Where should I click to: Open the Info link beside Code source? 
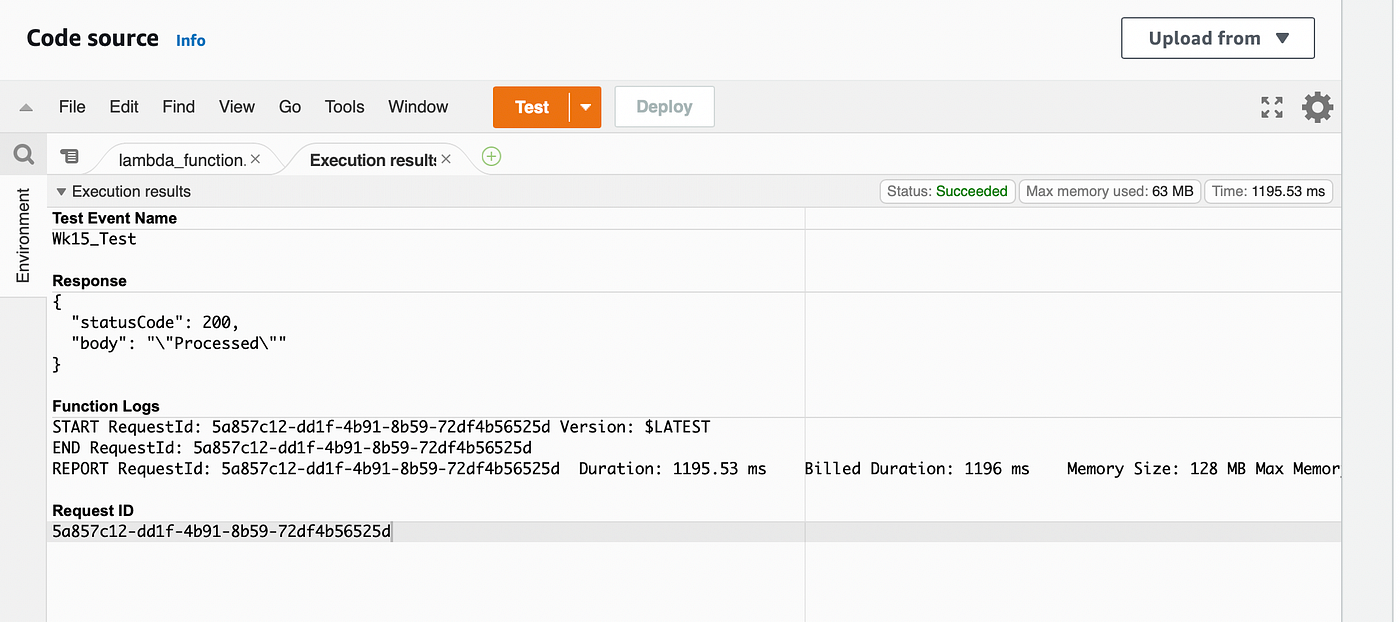(x=190, y=40)
